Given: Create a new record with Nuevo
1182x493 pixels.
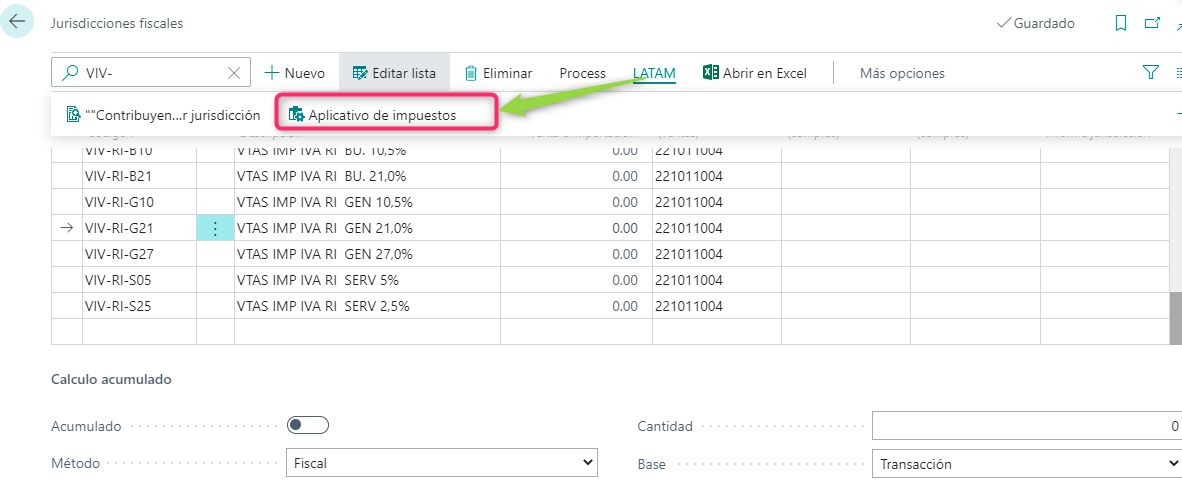Looking at the screenshot, I should tap(295, 73).
